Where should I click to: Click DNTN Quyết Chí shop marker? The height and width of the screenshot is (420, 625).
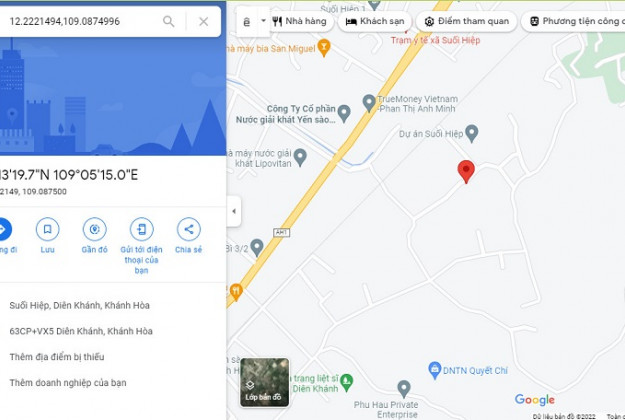(x=434, y=370)
